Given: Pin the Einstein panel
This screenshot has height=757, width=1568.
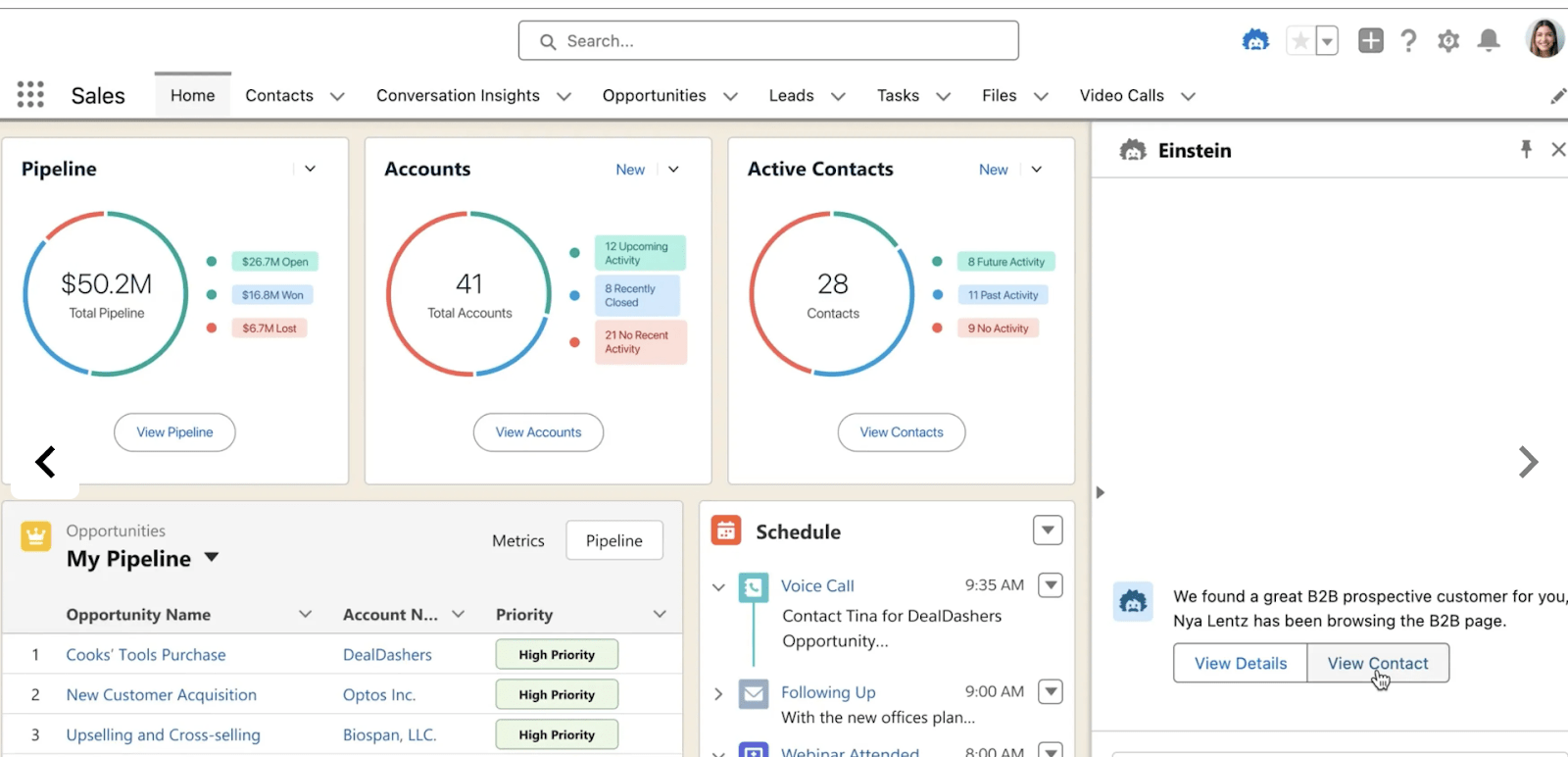Looking at the screenshot, I should point(1526,149).
